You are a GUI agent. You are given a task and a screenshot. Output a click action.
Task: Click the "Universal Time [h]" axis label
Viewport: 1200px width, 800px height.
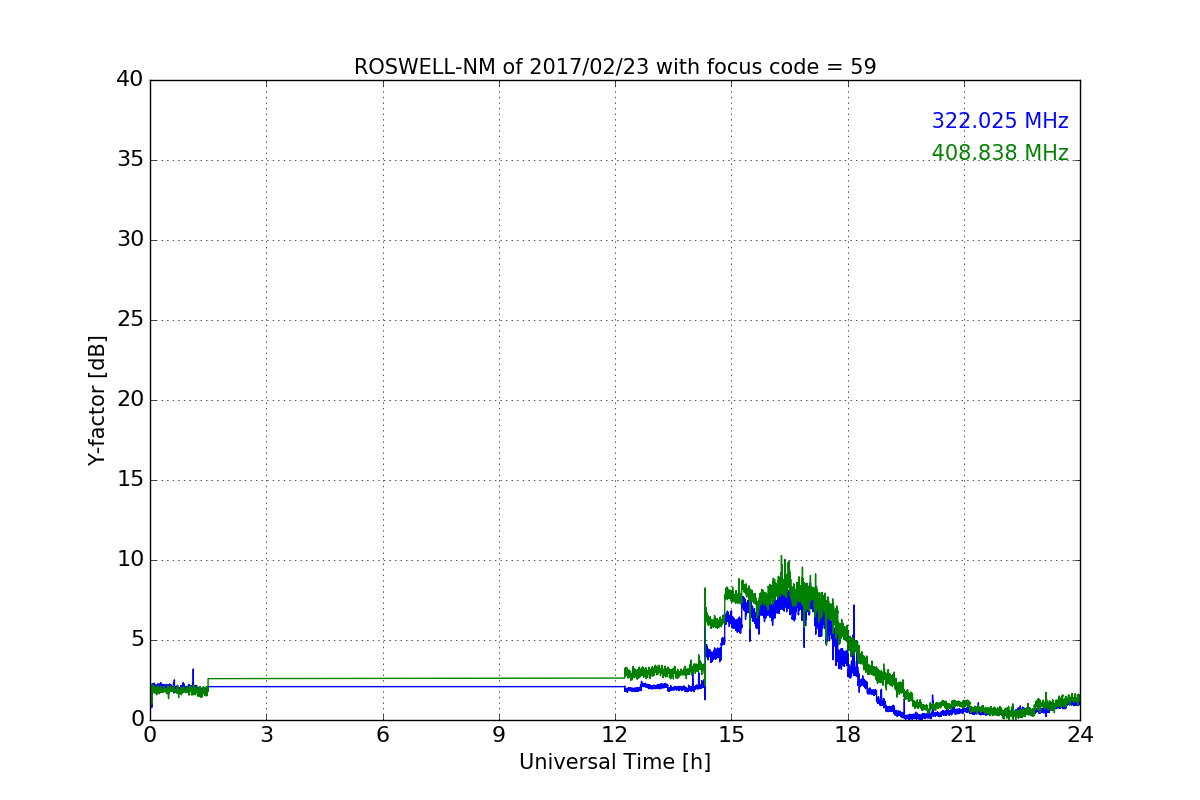point(615,762)
